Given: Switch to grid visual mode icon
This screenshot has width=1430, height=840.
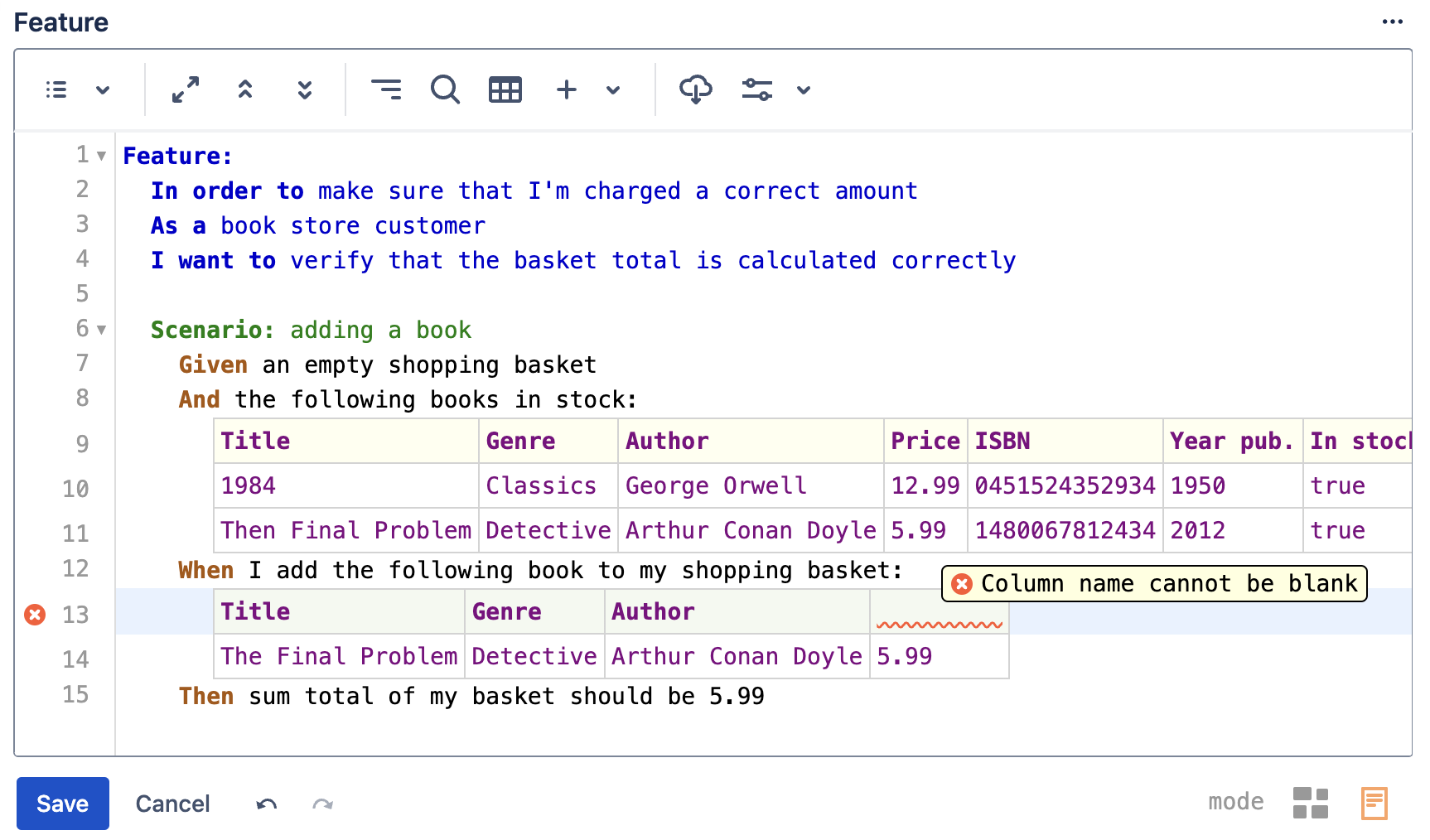Looking at the screenshot, I should tap(1311, 803).
